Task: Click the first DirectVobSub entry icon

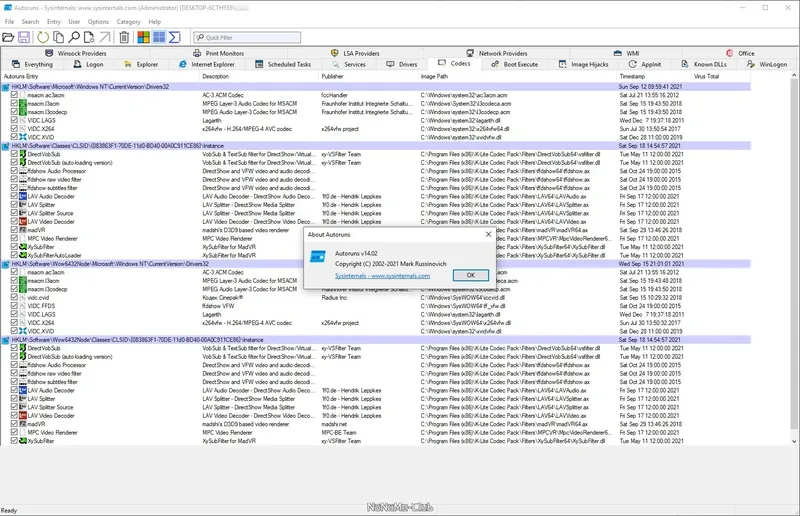Action: click(23, 154)
